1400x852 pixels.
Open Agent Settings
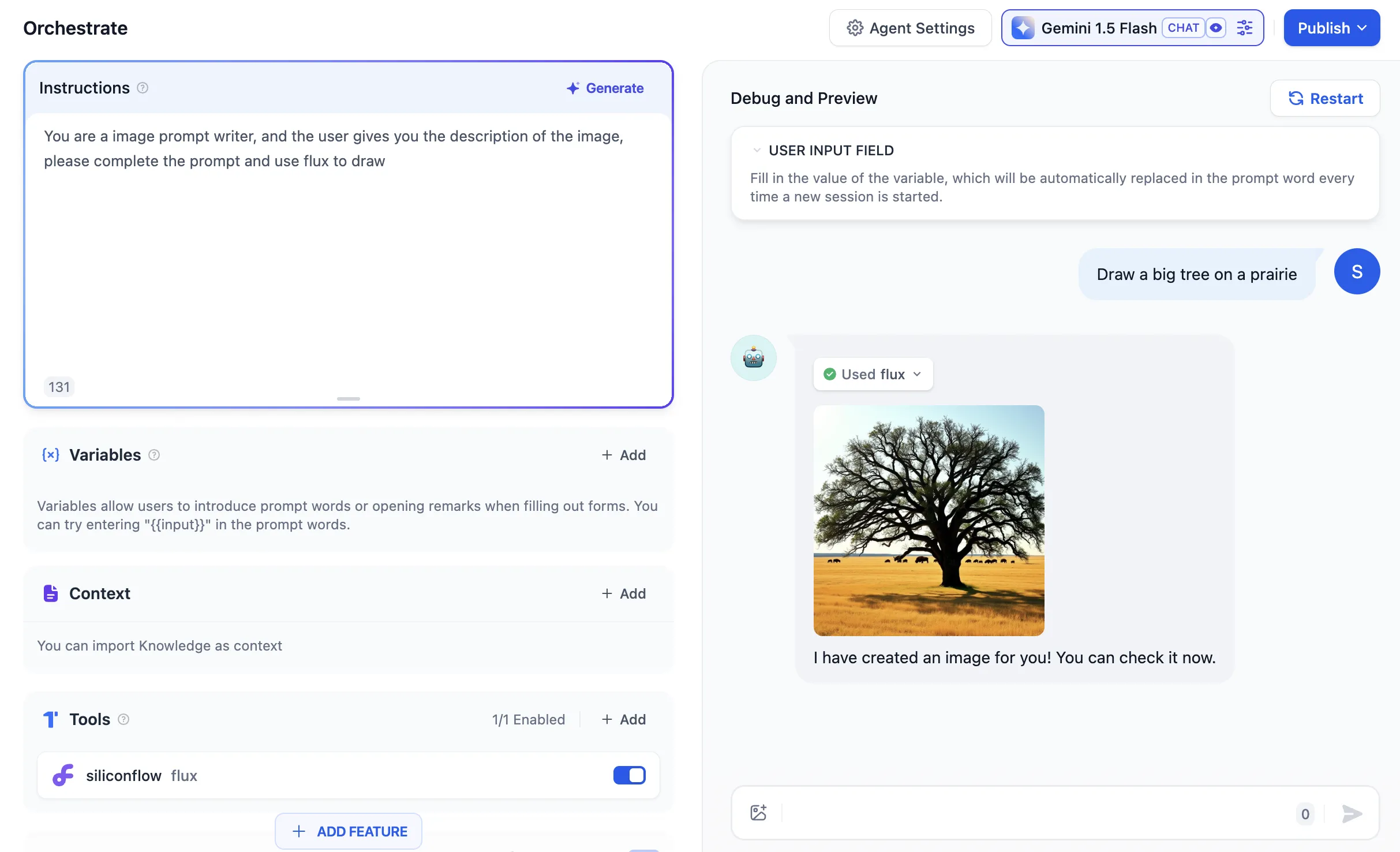910,28
